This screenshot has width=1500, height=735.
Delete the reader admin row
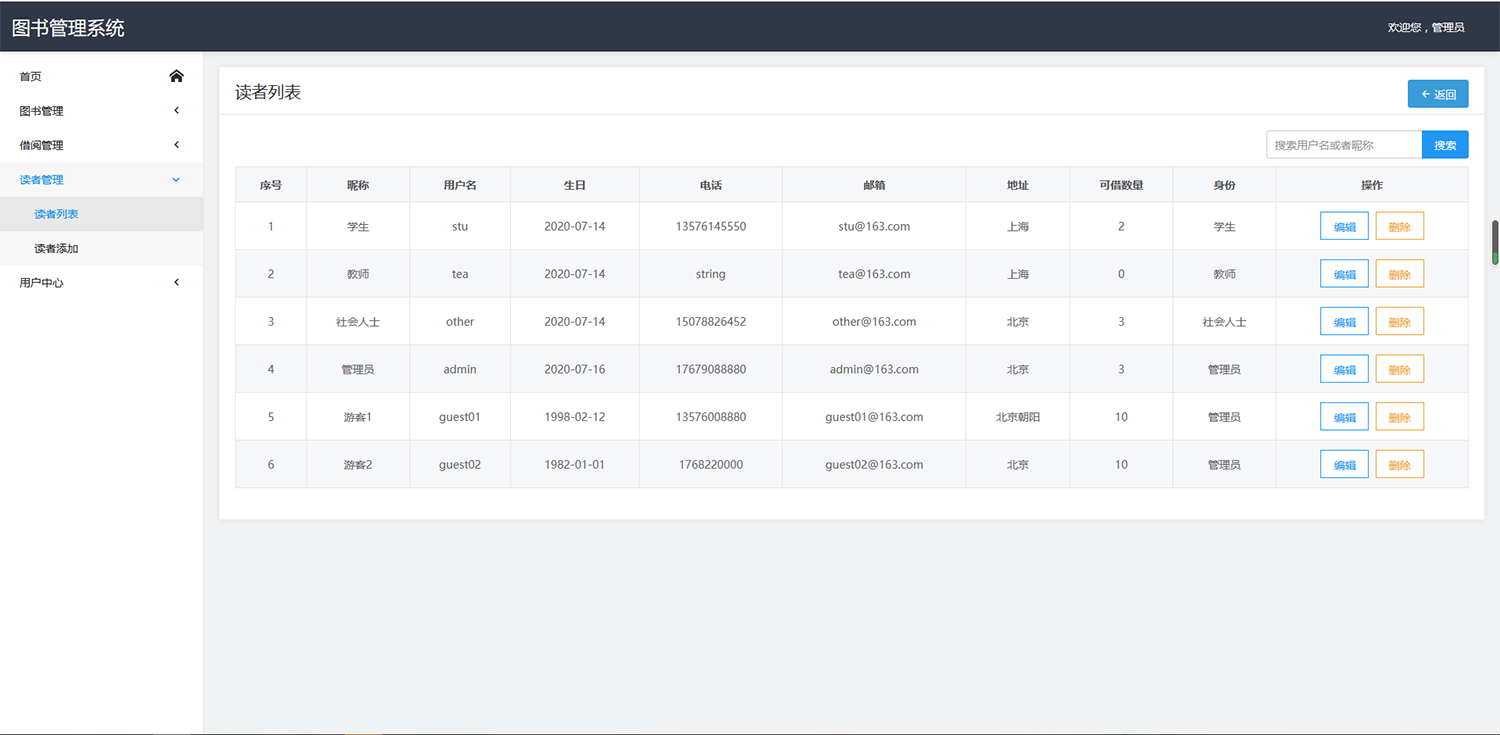(1400, 369)
